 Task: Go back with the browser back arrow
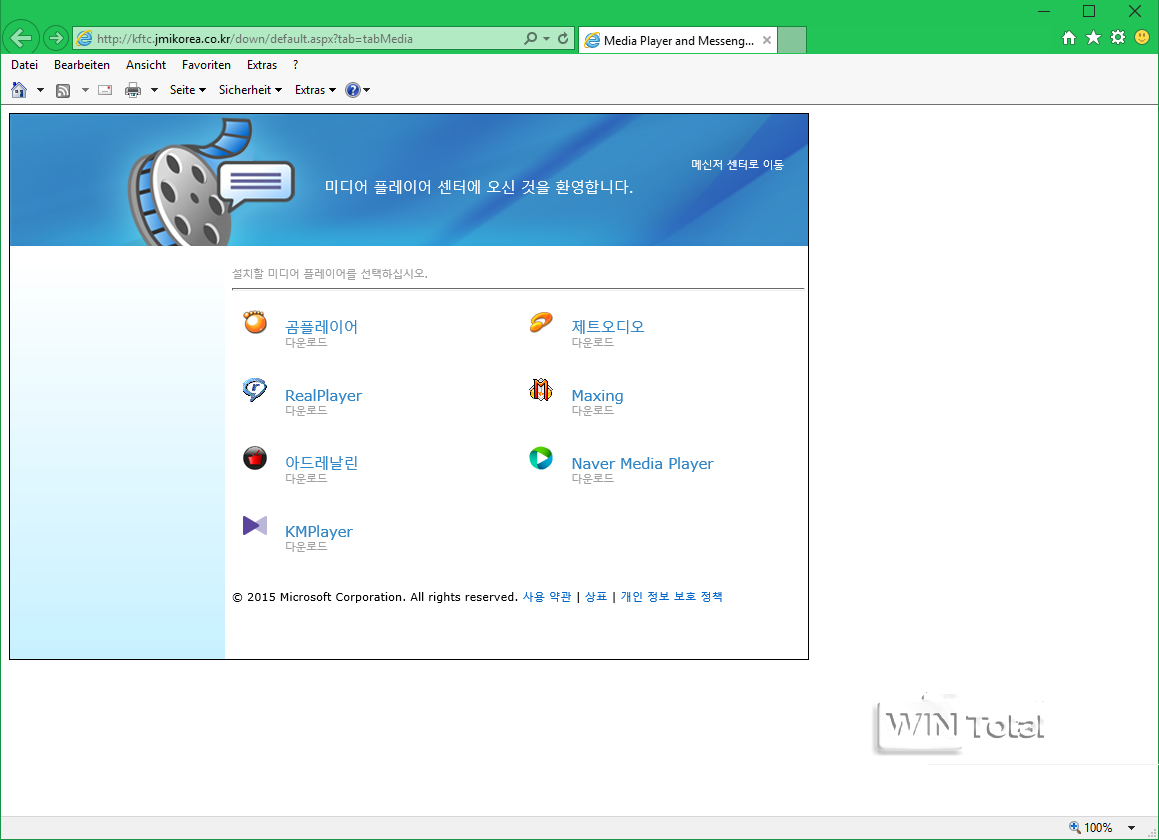(x=21, y=38)
